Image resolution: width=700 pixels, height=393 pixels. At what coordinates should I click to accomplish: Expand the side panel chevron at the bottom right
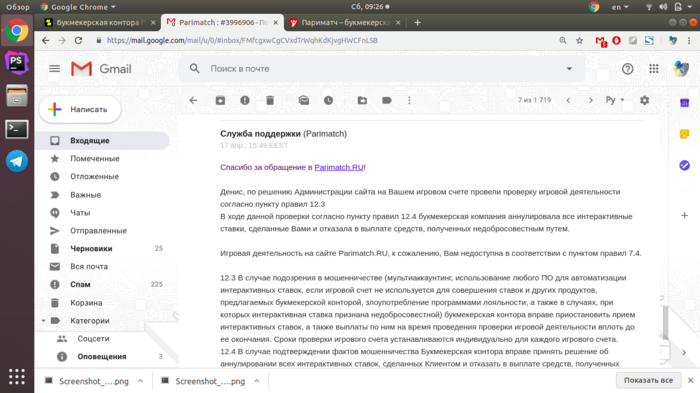684,352
